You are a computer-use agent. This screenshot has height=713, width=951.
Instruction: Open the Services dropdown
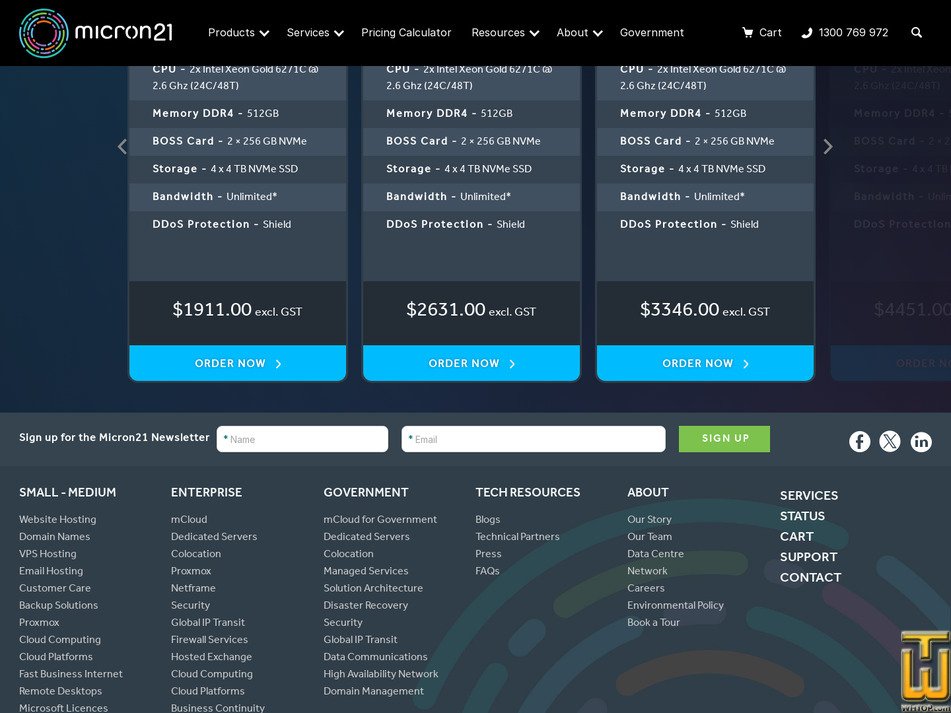[x=314, y=32]
